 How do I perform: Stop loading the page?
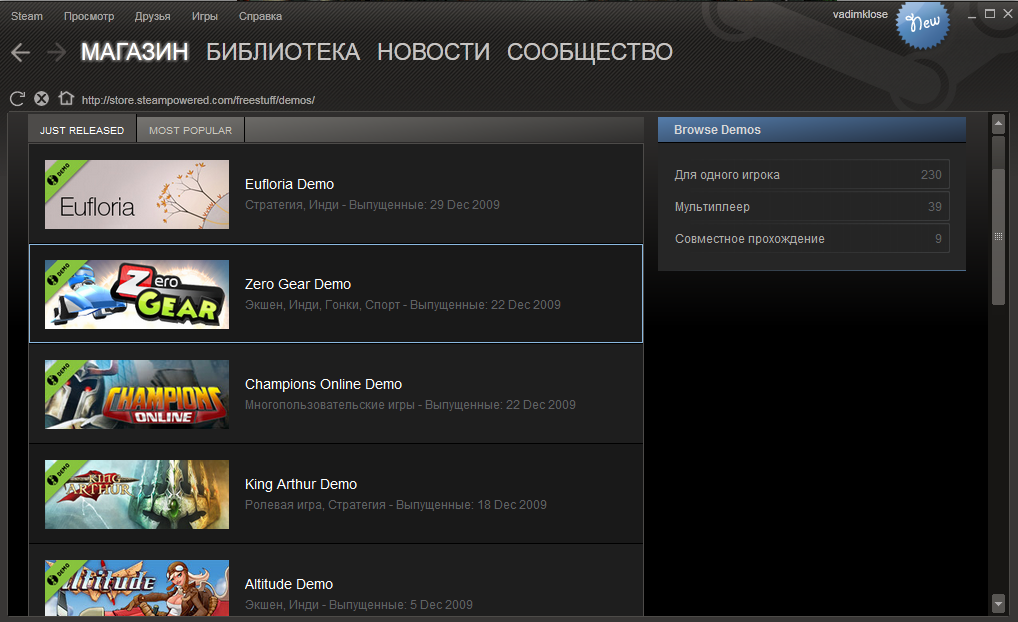click(42, 99)
